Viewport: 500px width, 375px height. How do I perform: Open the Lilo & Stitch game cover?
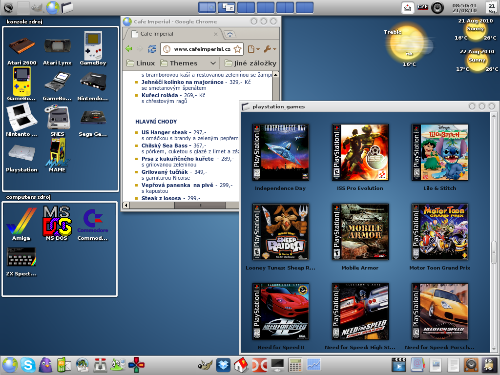tap(440, 152)
